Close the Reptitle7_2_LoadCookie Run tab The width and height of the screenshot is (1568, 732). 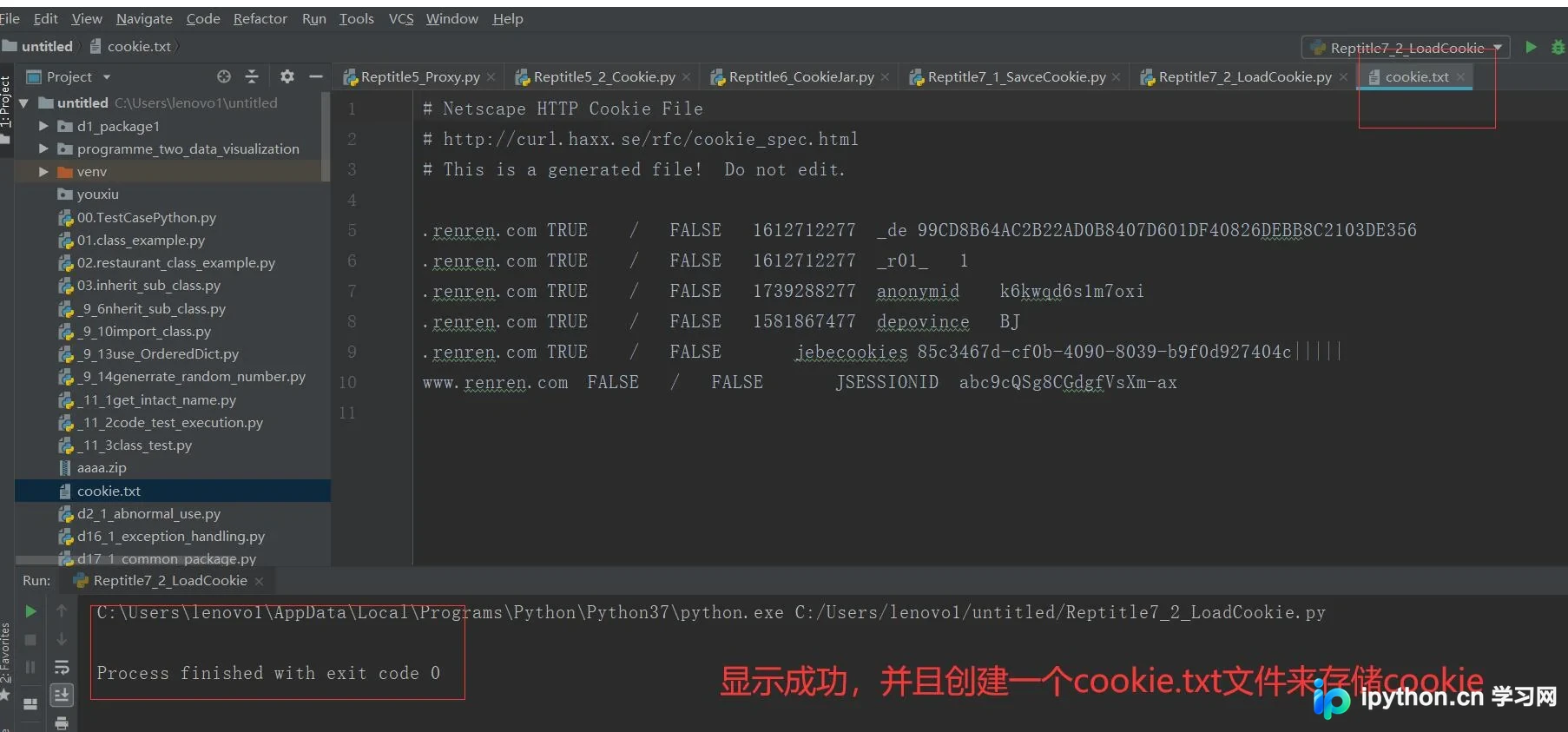(259, 581)
